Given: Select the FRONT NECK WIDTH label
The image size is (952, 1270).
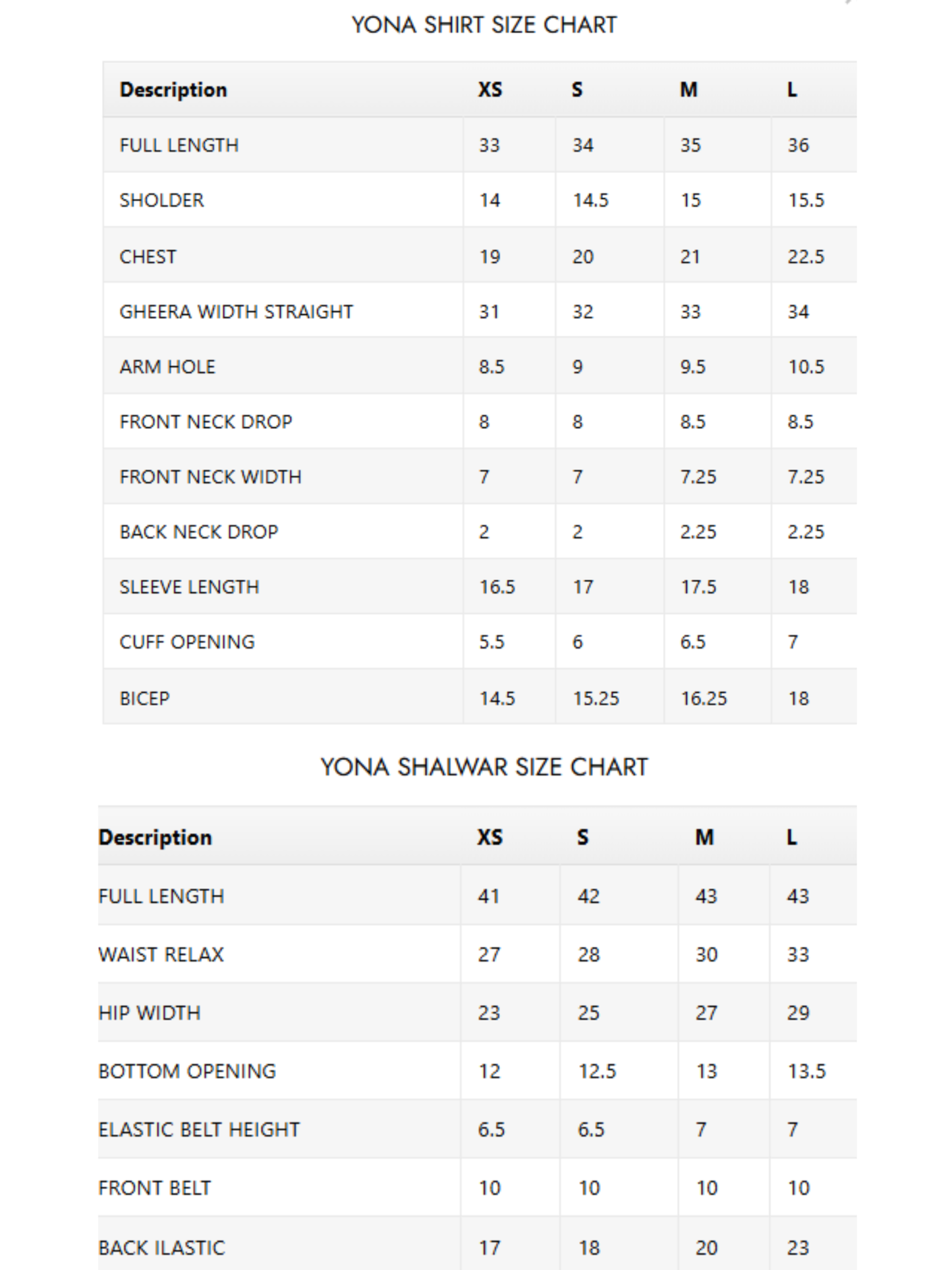Looking at the screenshot, I should coord(210,477).
